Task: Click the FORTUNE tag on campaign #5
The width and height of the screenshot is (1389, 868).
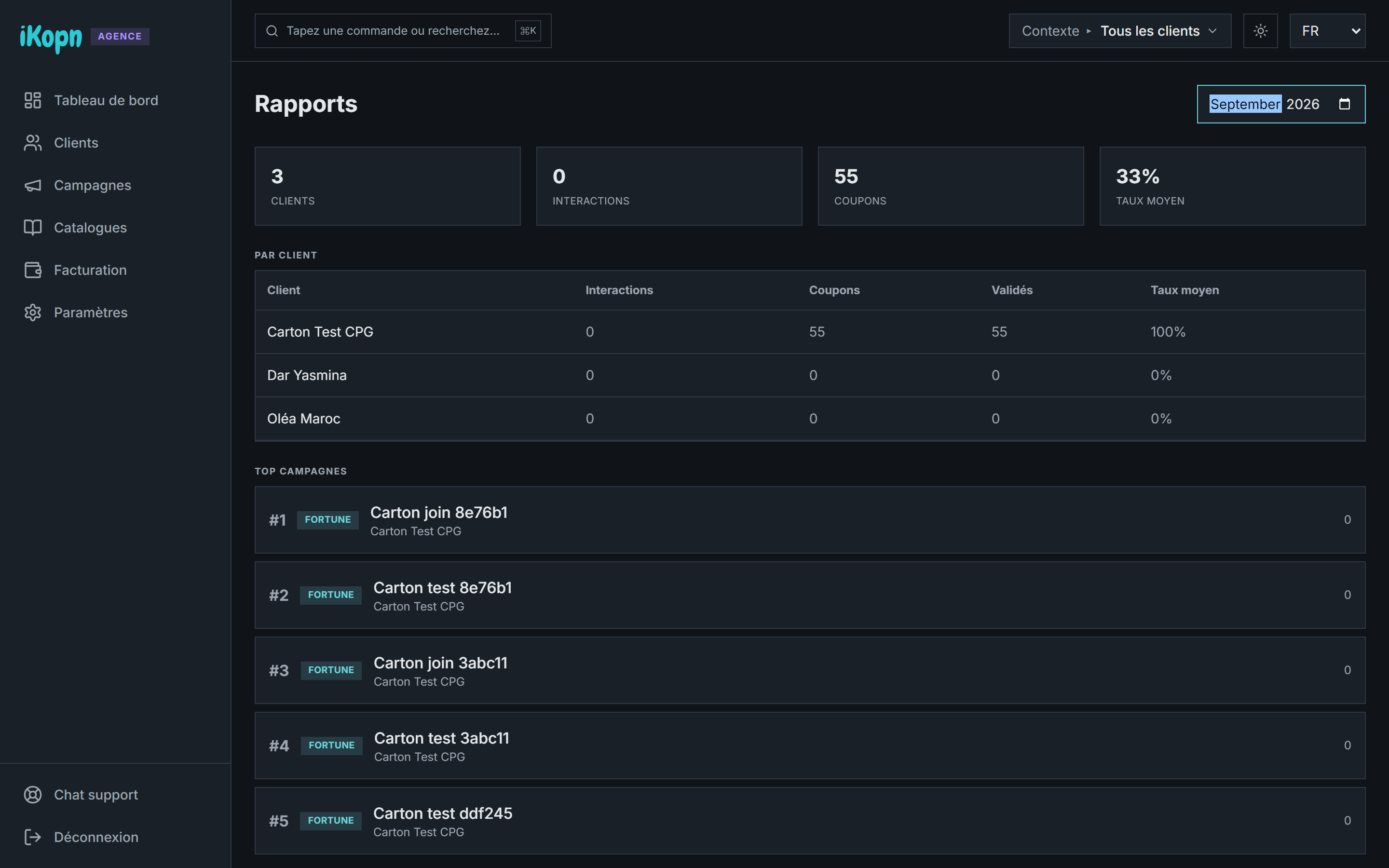Action: [330, 821]
